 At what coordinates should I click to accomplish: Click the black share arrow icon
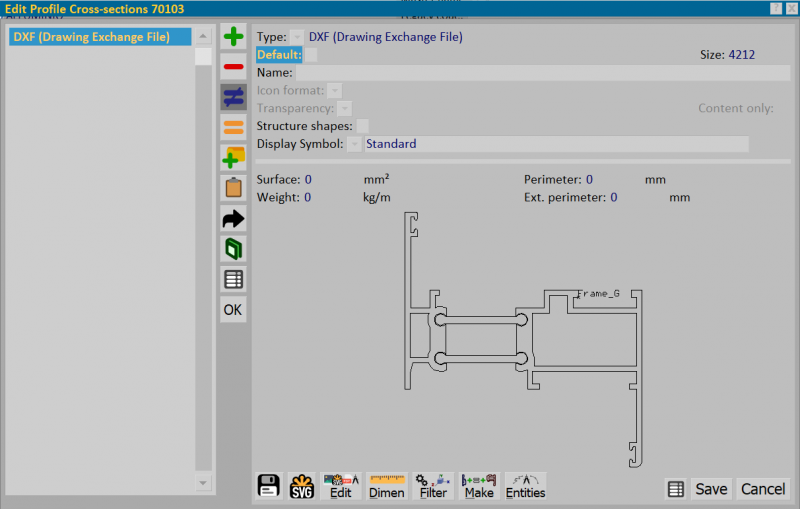click(x=234, y=219)
